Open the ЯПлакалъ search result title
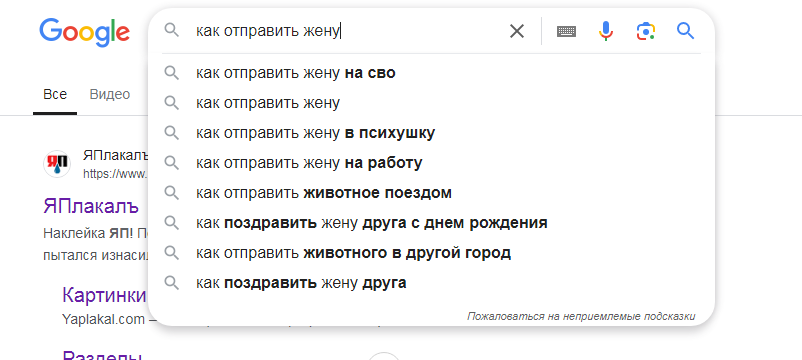 92,206
